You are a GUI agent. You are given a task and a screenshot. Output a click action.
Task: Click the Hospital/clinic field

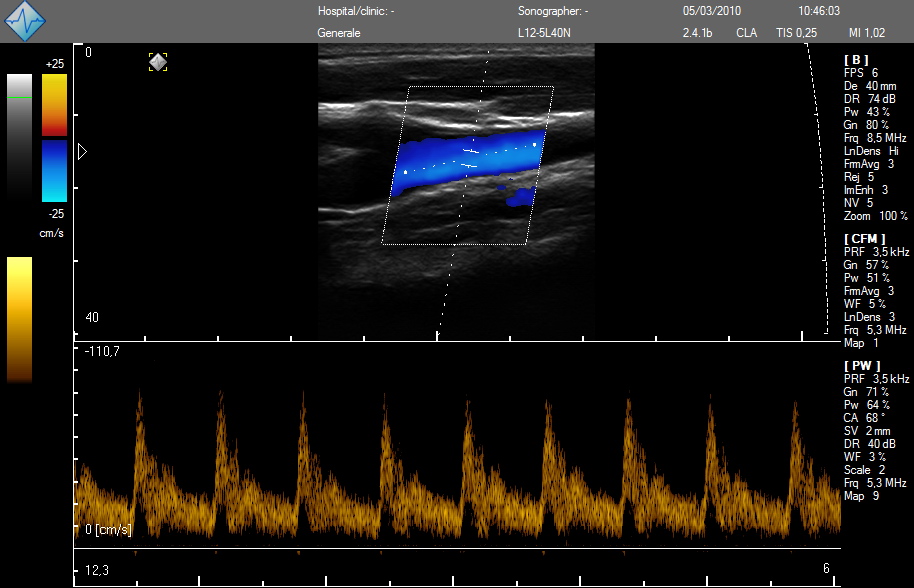[x=356, y=12]
